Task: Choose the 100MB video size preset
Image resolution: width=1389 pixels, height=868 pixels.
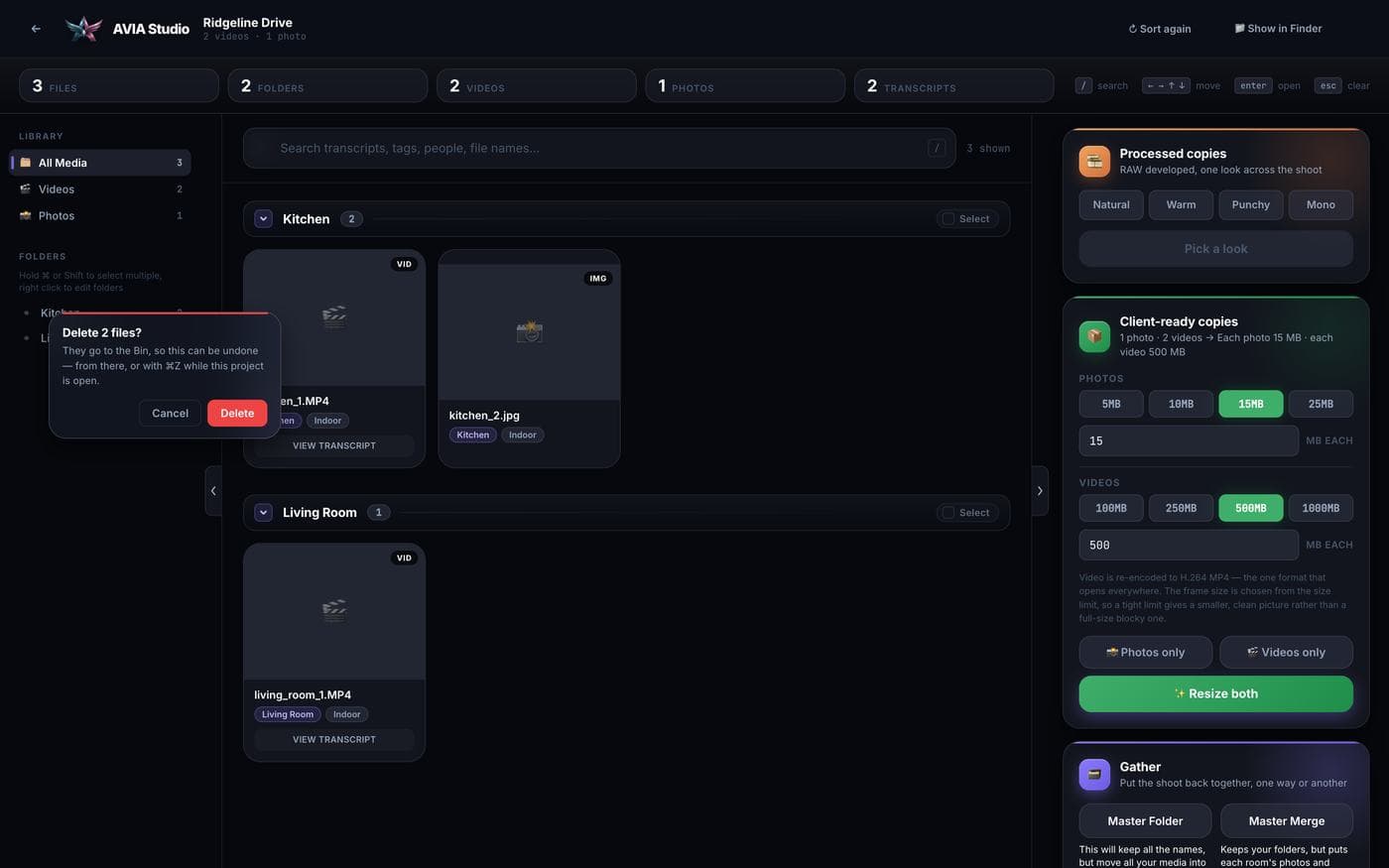Action: pos(1111,508)
